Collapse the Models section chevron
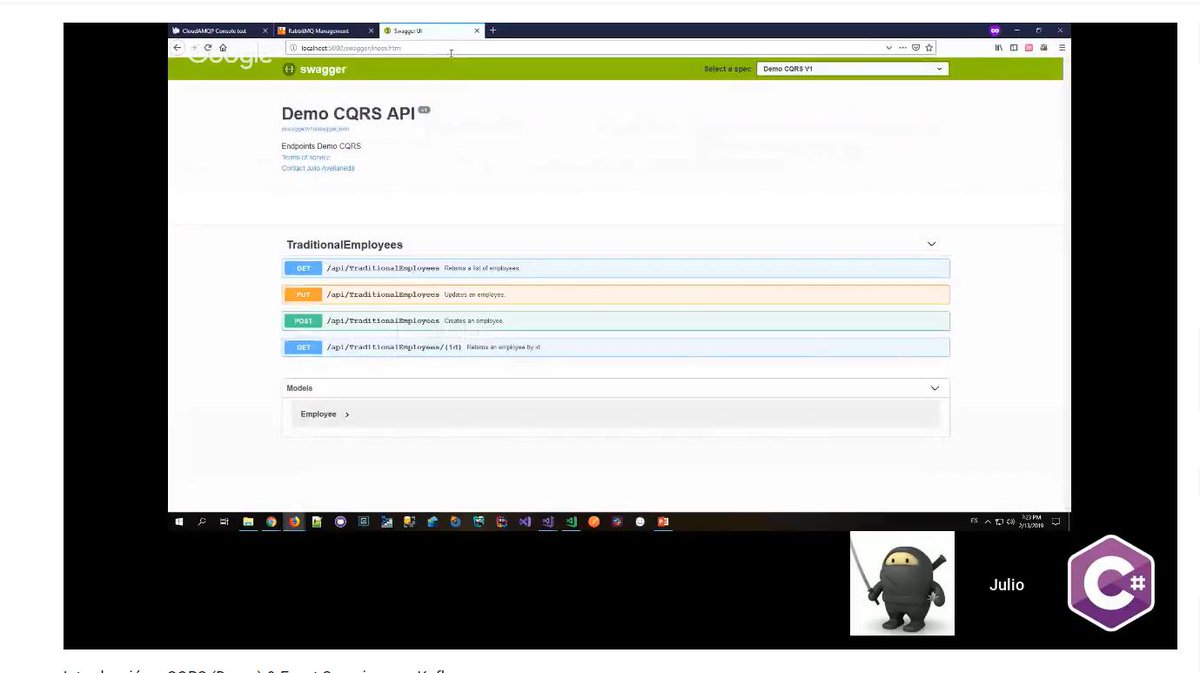1200x673 pixels. [x=935, y=388]
